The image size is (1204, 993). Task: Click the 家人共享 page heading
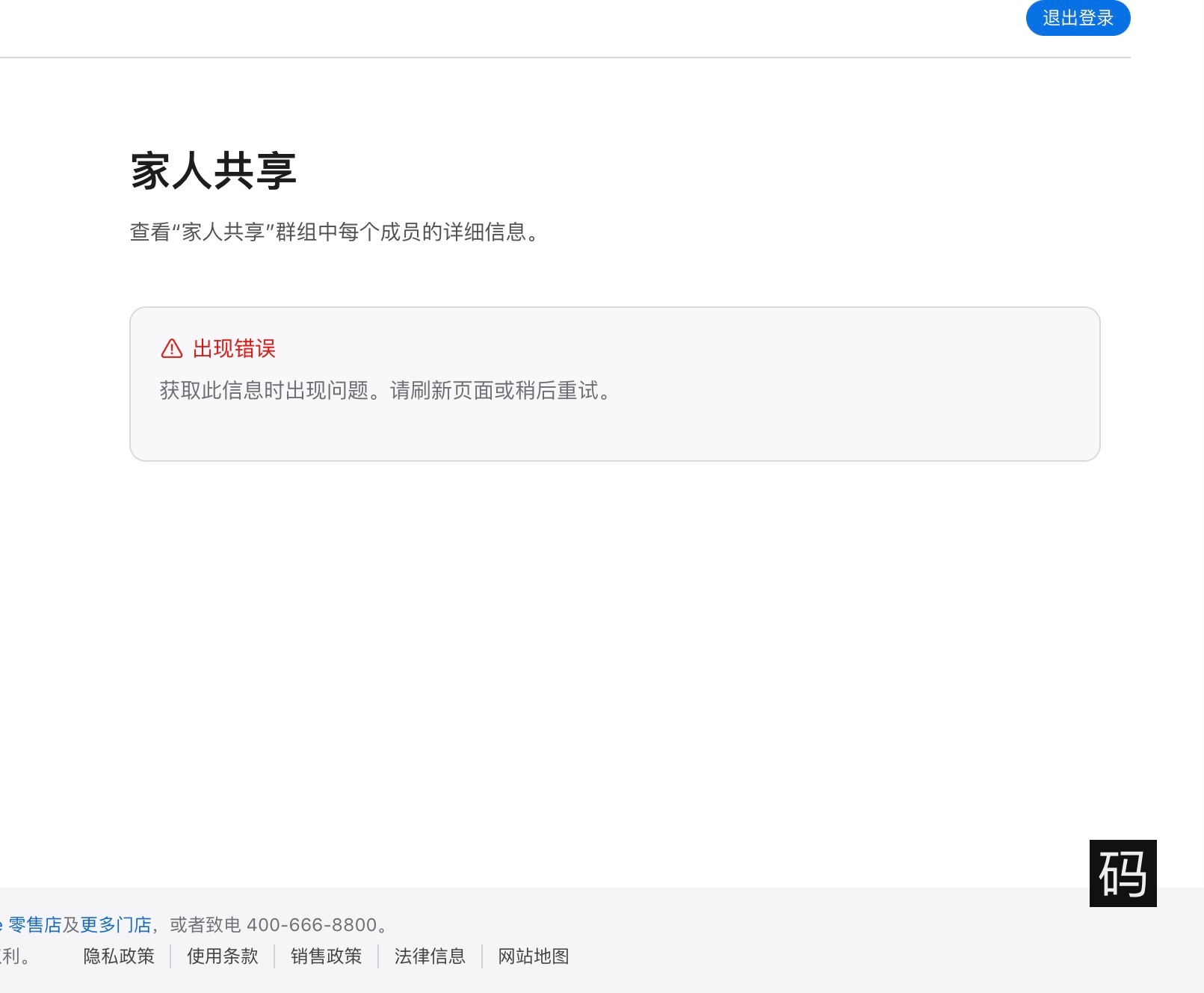pos(214,171)
